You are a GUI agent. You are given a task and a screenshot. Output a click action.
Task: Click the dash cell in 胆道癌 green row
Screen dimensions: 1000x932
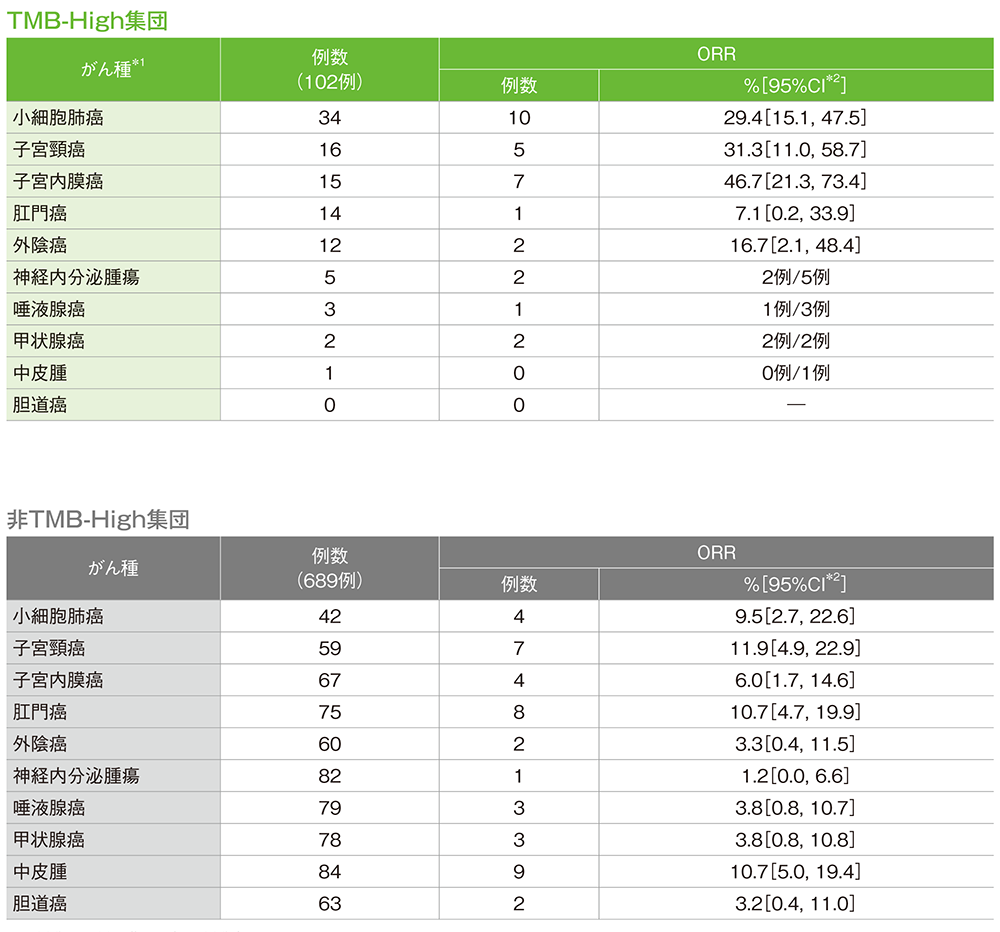795,405
